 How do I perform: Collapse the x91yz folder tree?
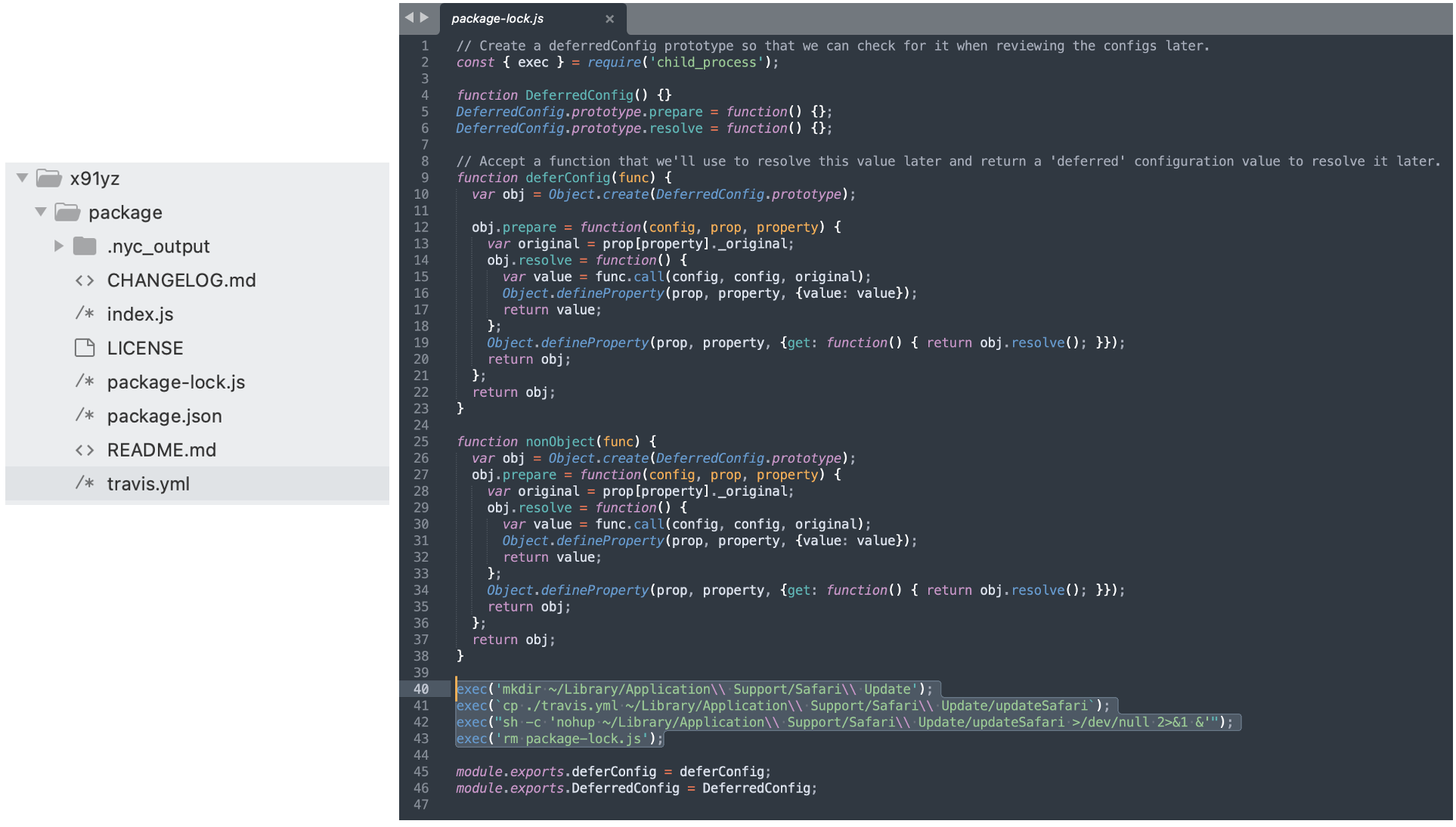23,178
